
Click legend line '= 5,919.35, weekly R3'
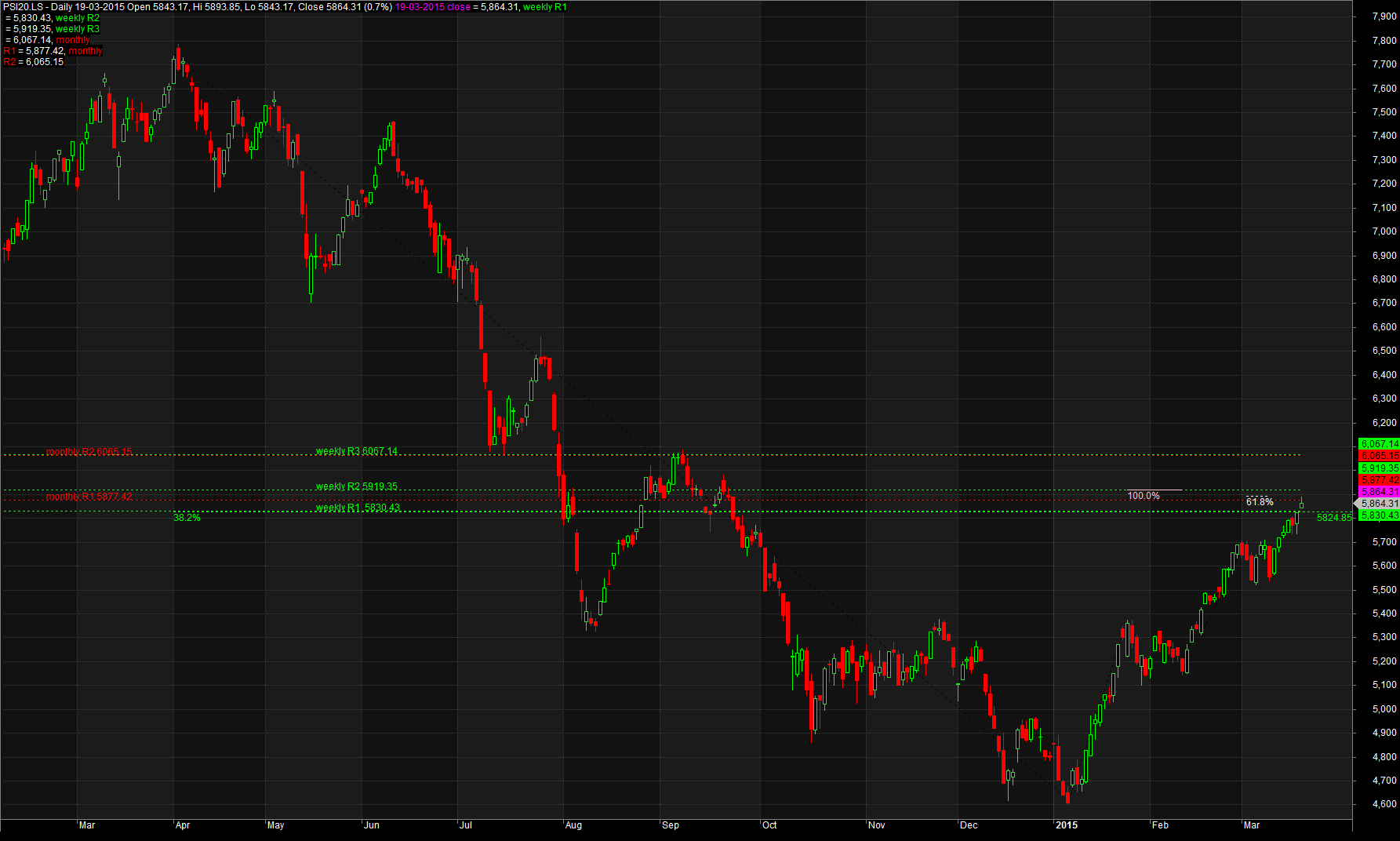tap(53, 29)
